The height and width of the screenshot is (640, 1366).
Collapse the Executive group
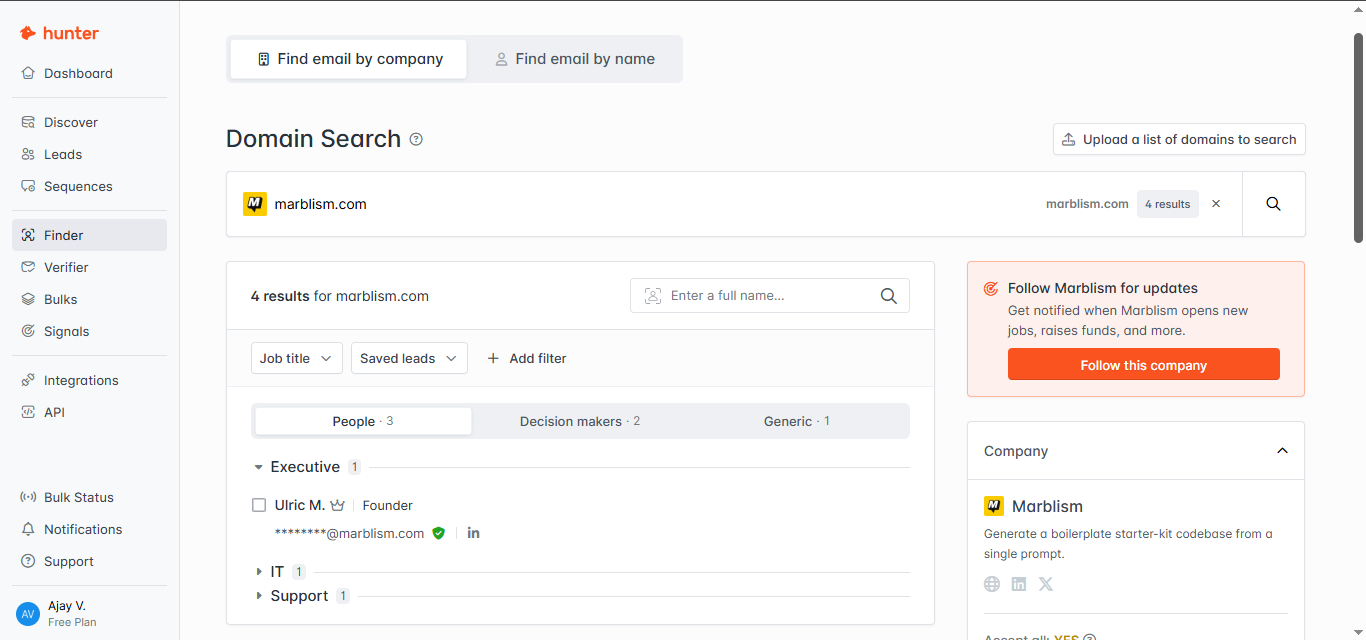coord(258,467)
